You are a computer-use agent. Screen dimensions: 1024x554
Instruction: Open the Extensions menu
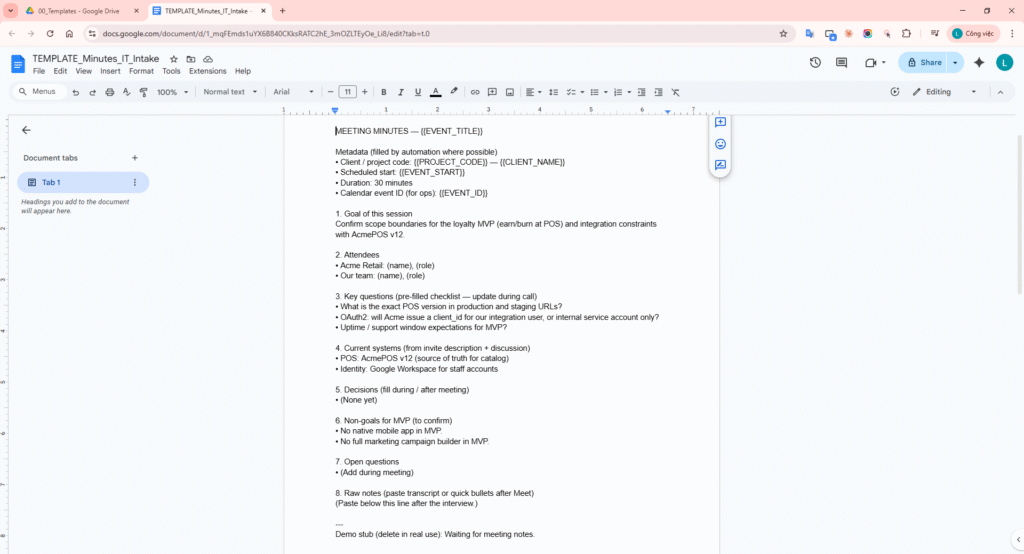coord(207,71)
